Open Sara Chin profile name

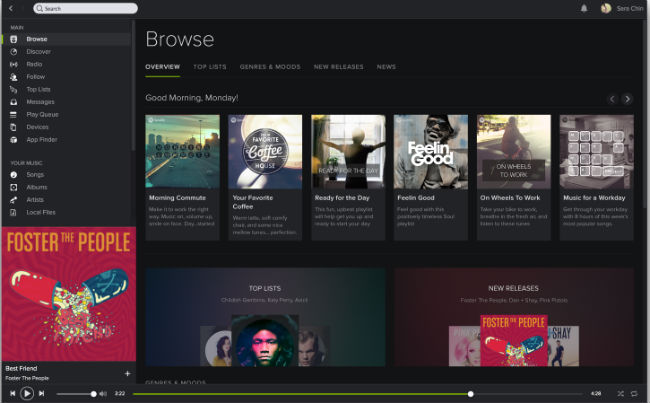(x=630, y=8)
